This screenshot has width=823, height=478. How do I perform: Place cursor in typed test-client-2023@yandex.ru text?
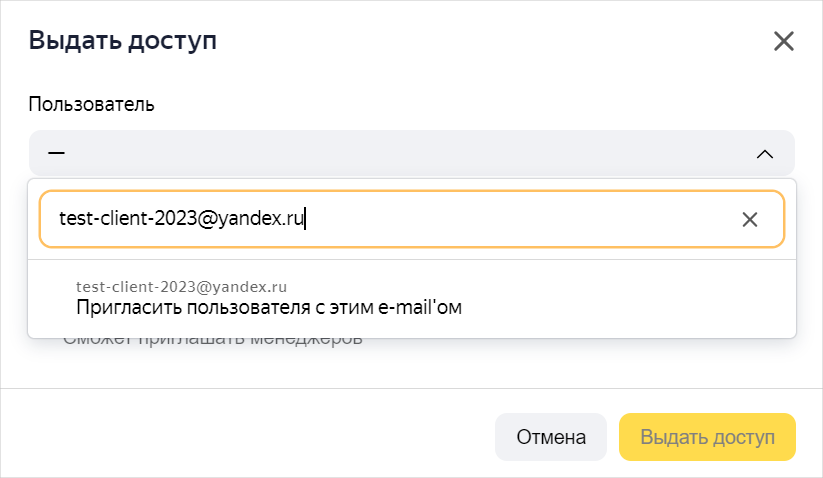[181, 218]
